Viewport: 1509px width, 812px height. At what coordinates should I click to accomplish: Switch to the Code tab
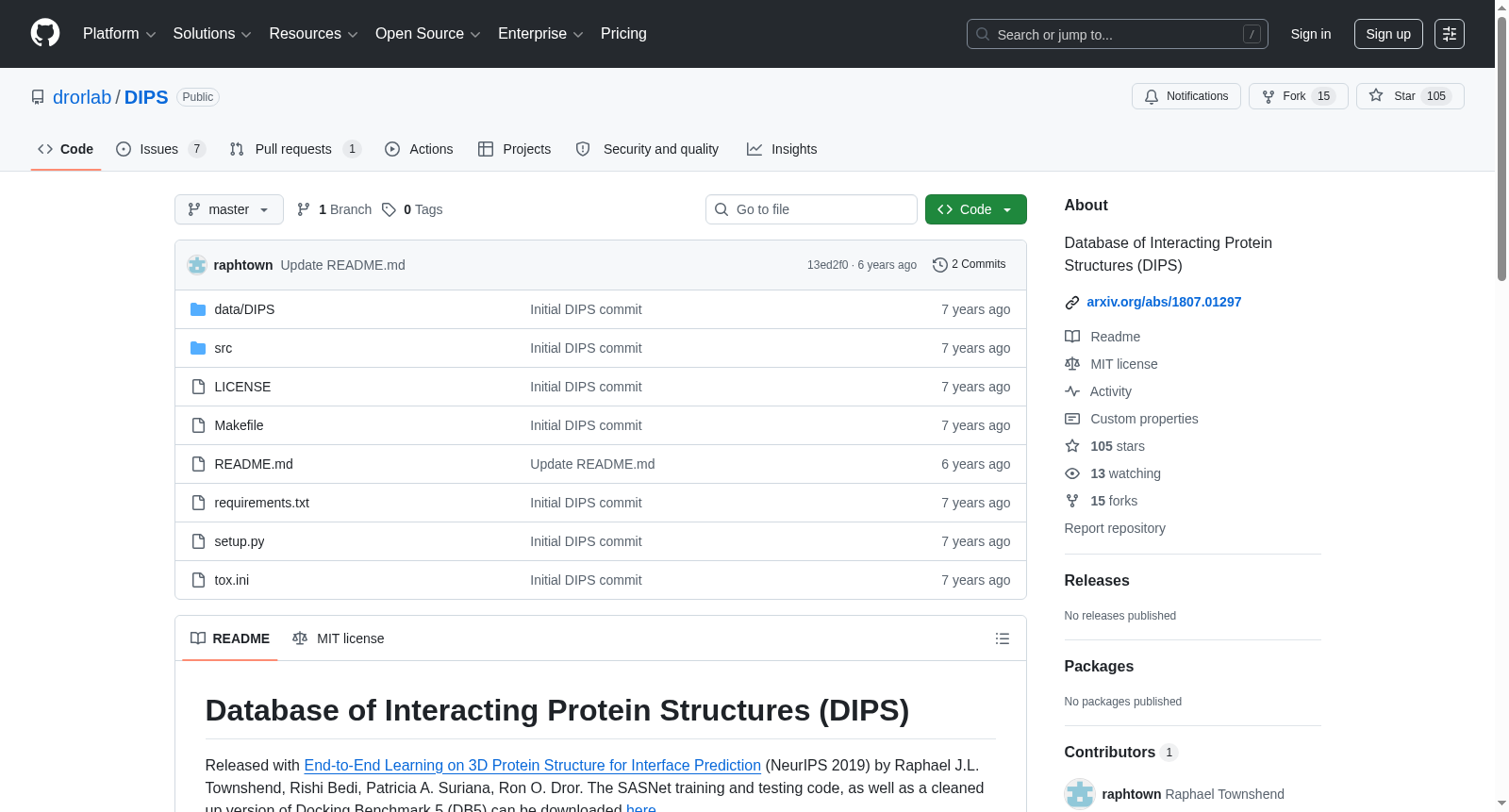66,149
